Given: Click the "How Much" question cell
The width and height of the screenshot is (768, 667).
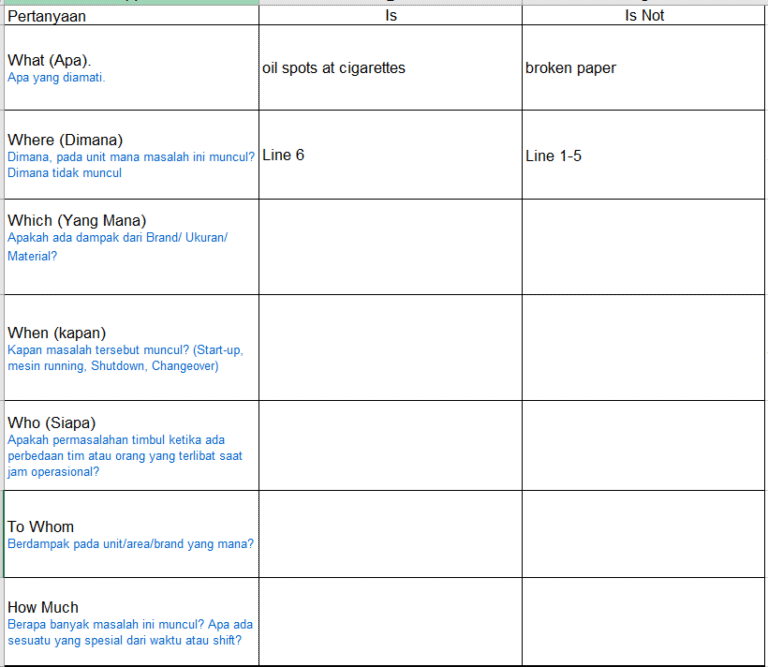Looking at the screenshot, I should pyautogui.click(x=130, y=622).
